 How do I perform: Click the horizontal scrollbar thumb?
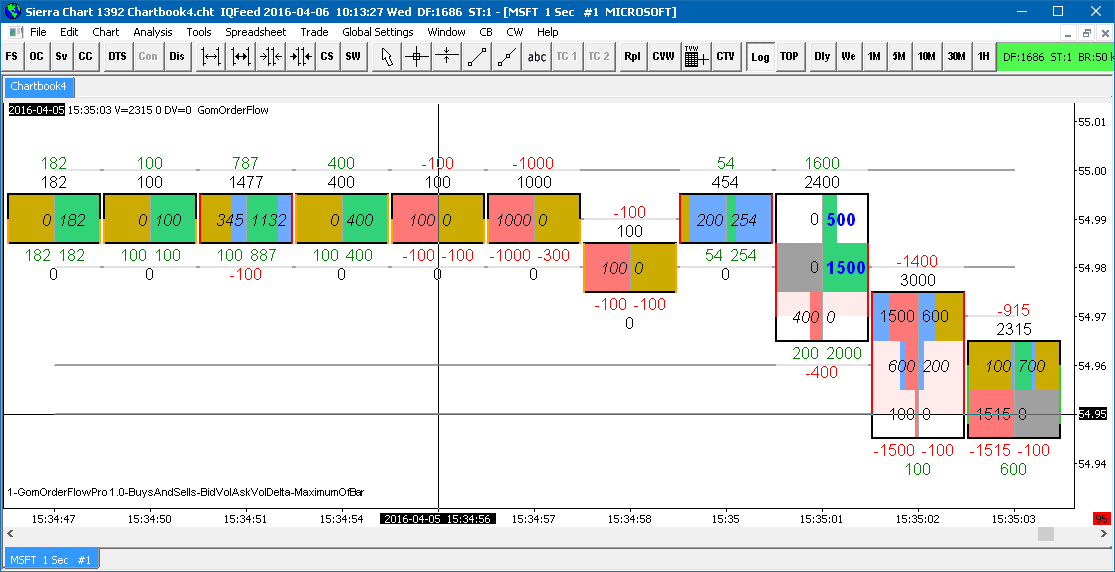click(1045, 534)
